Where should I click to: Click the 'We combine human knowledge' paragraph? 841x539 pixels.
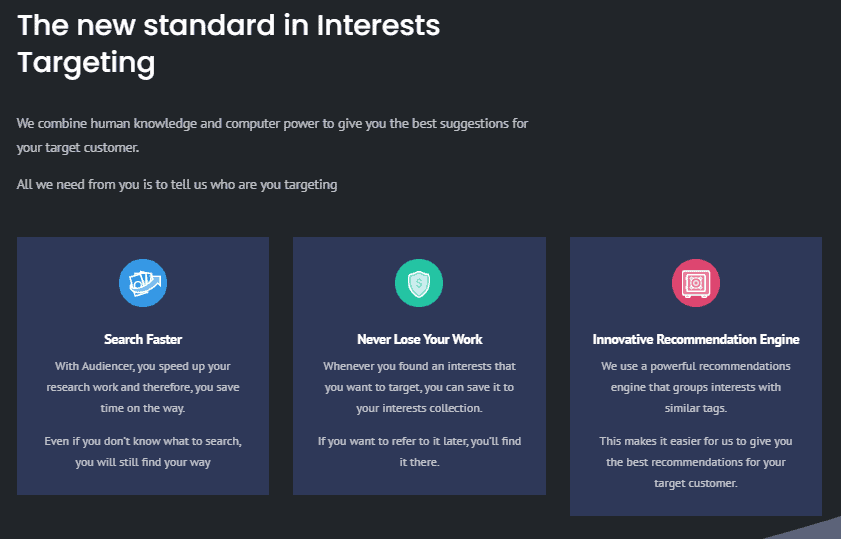(272, 135)
